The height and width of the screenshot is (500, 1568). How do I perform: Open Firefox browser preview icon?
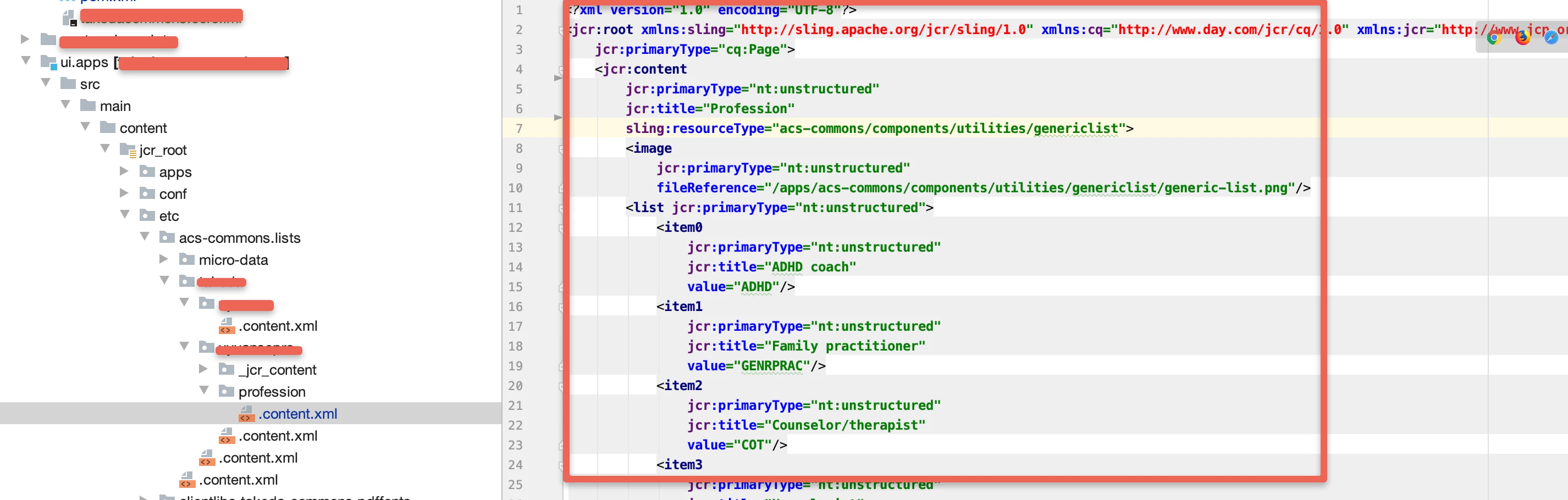coord(1522,38)
